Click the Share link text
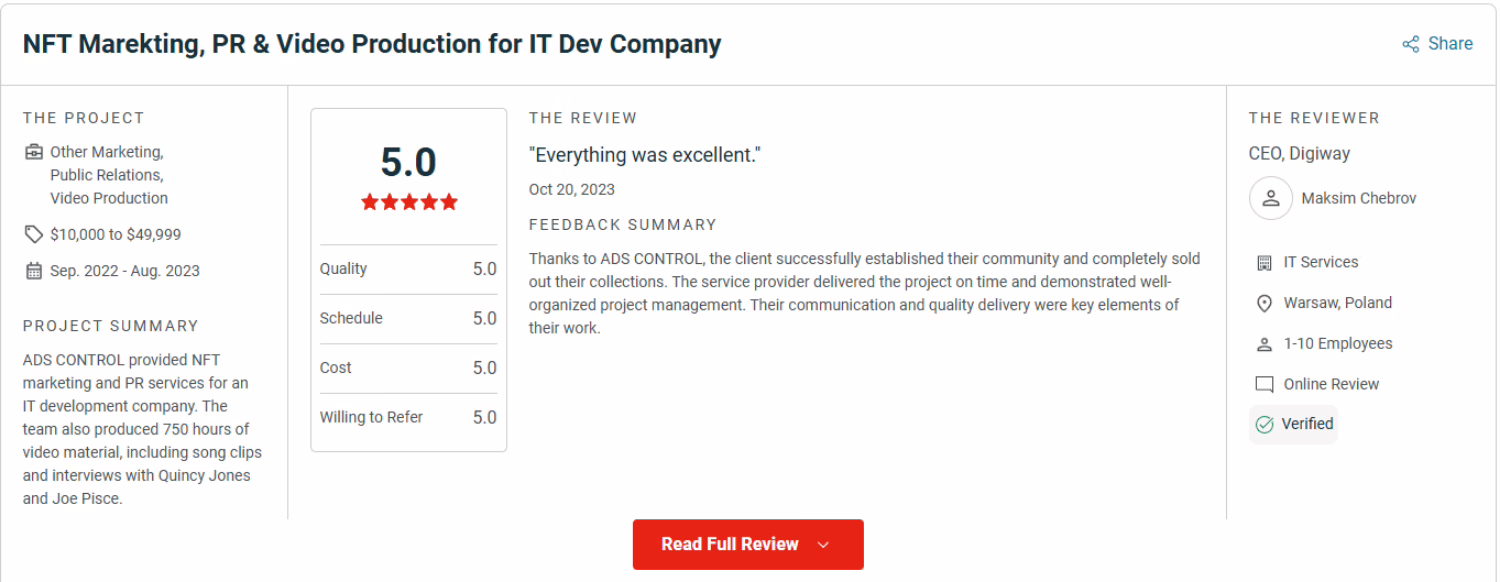This screenshot has height=582, width=1500. (1450, 44)
